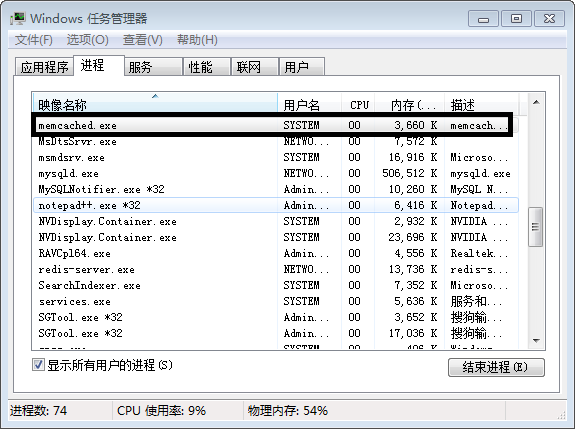Click the scrollbar up arrow

pyautogui.click(x=536, y=102)
